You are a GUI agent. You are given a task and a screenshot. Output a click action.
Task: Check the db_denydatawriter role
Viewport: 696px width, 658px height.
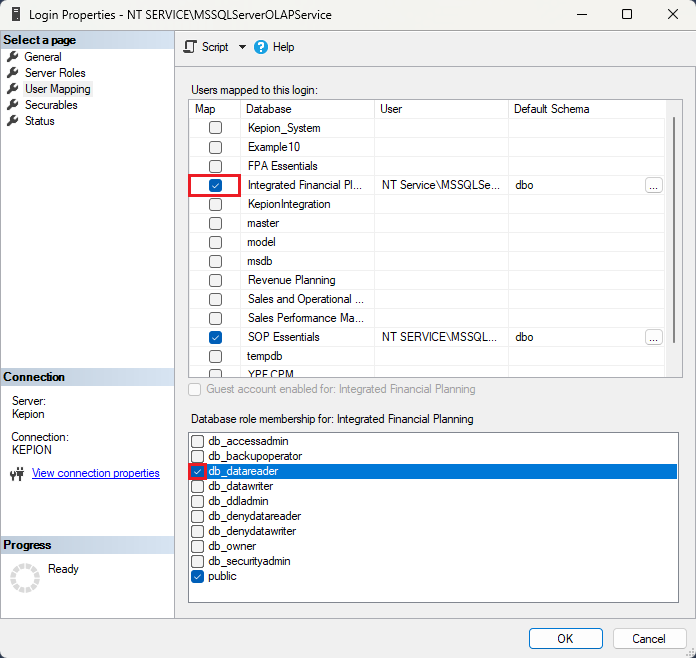[198, 531]
